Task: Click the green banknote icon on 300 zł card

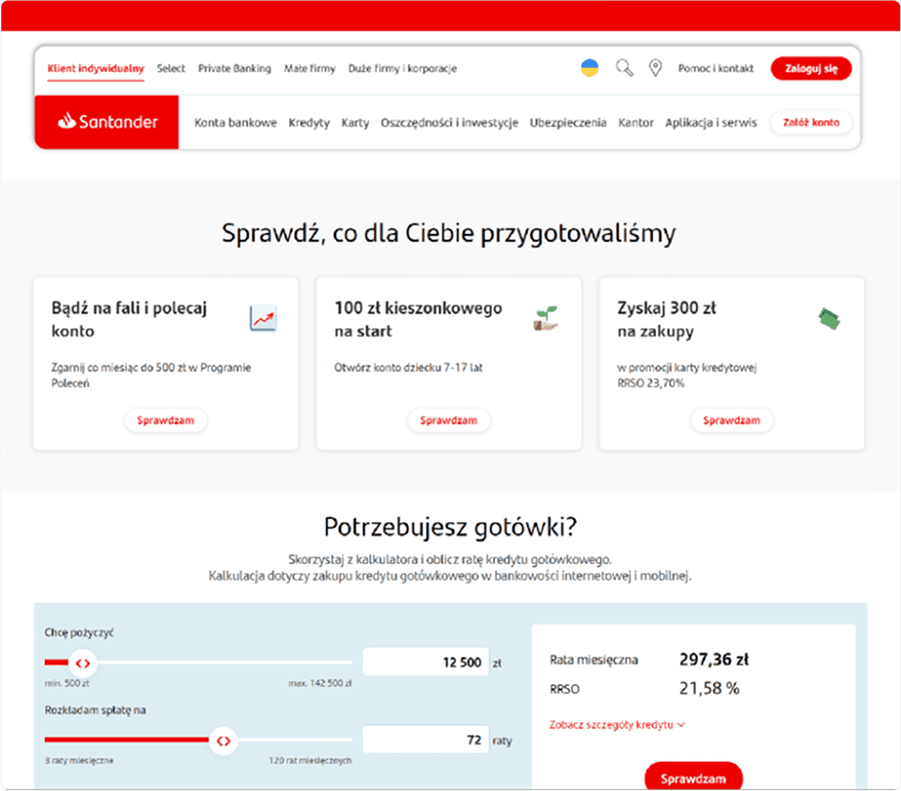Action: [829, 319]
